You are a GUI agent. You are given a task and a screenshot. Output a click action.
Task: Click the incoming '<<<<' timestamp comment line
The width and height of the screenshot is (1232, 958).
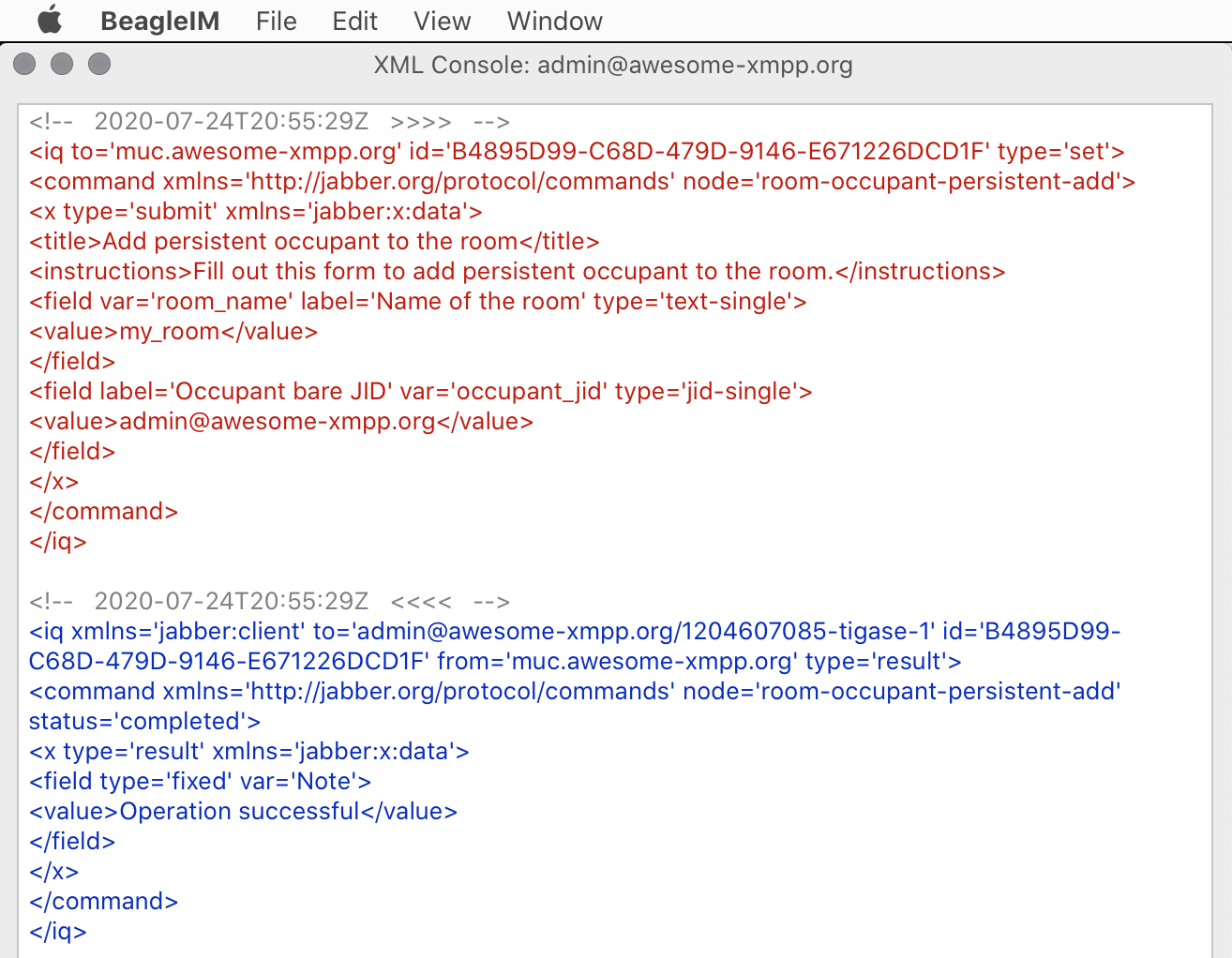[x=269, y=602]
